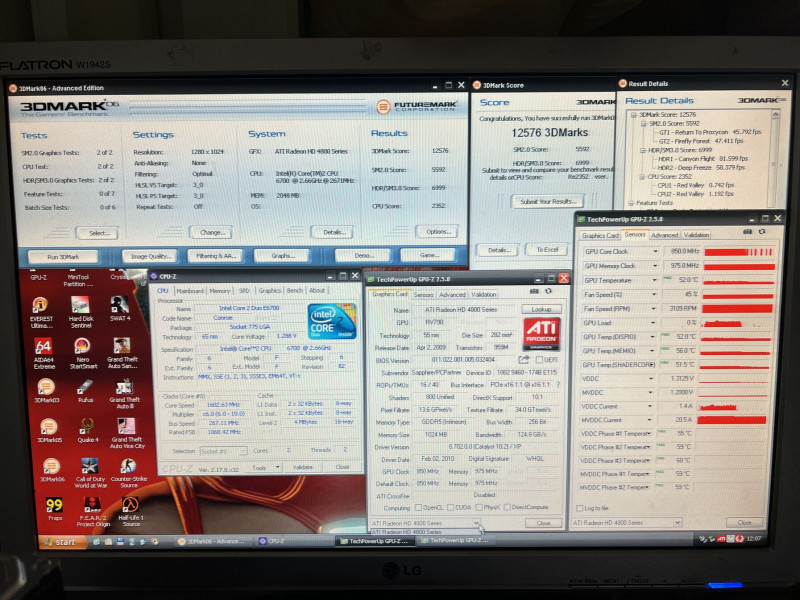The width and height of the screenshot is (800, 600).
Task: Launch AIDA64 Extreme shortcut
Action: point(43,353)
